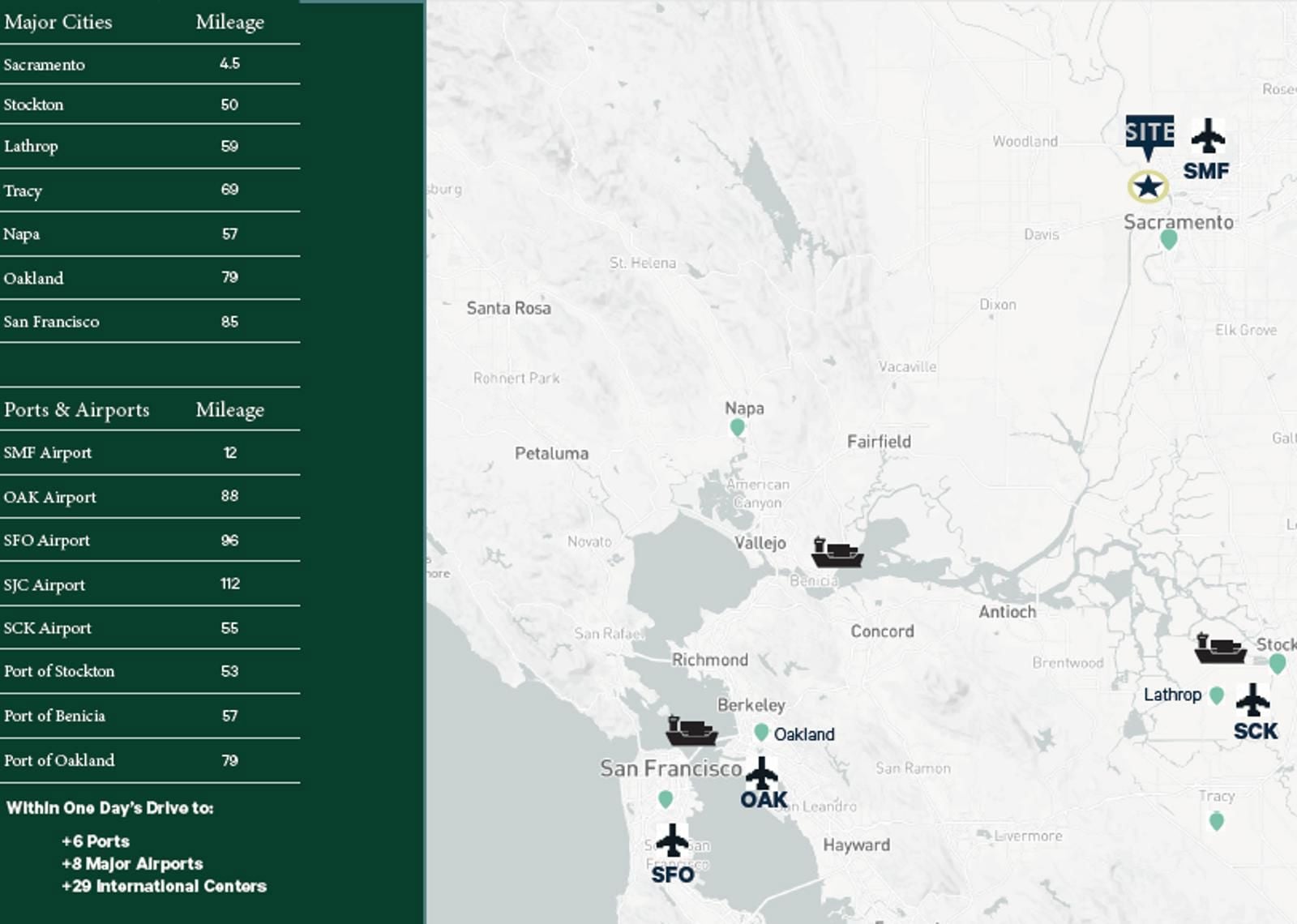Select the teal pin near Napa

point(737,426)
